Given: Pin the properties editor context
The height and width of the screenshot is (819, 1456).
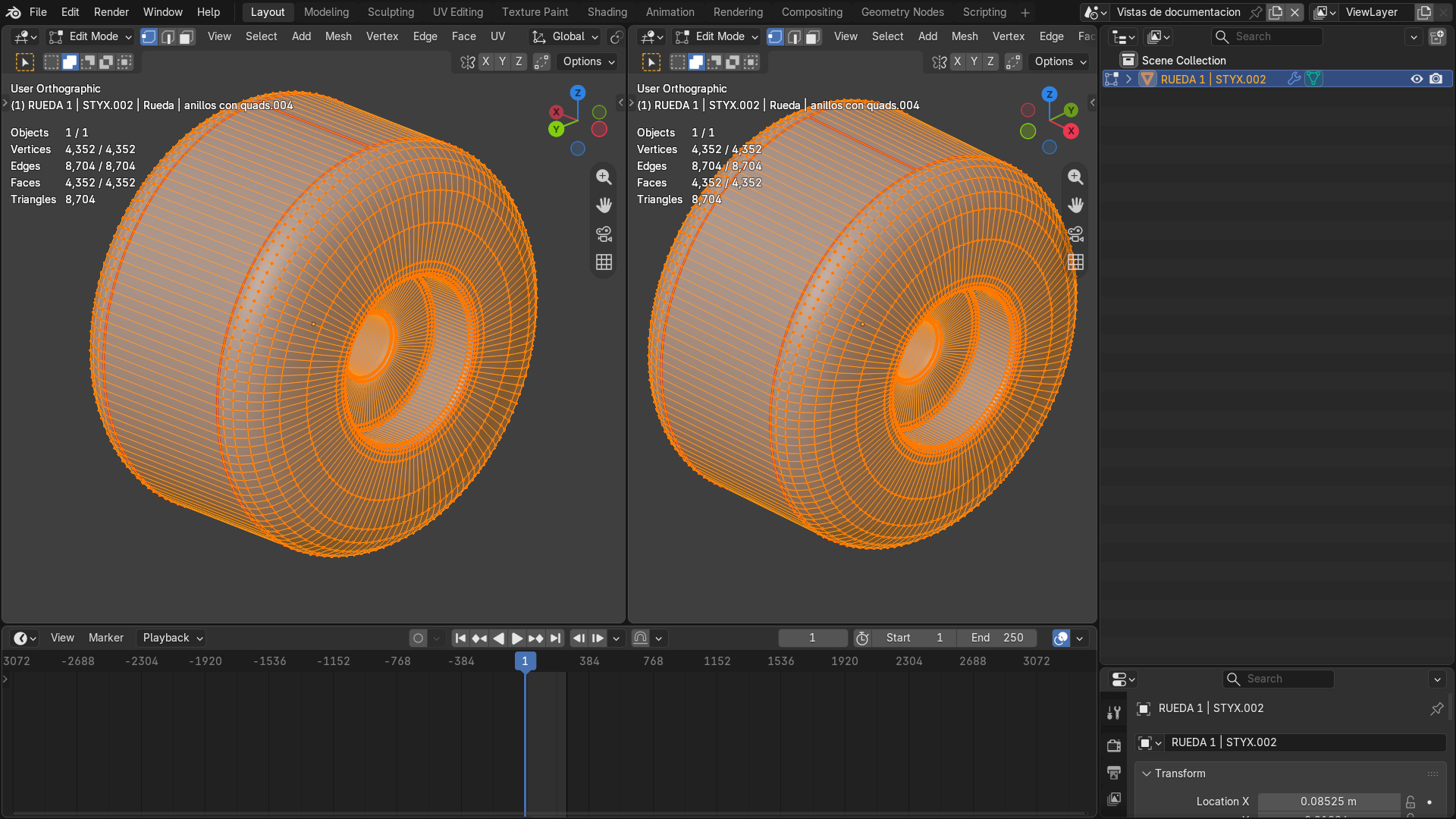Looking at the screenshot, I should [1437, 708].
